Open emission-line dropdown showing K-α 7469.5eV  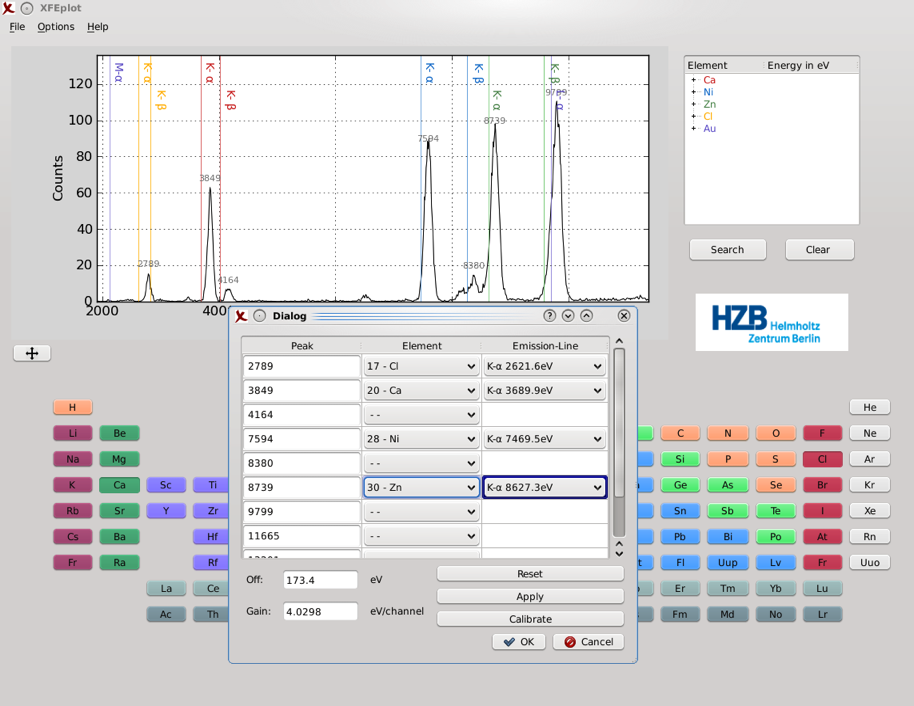544,439
